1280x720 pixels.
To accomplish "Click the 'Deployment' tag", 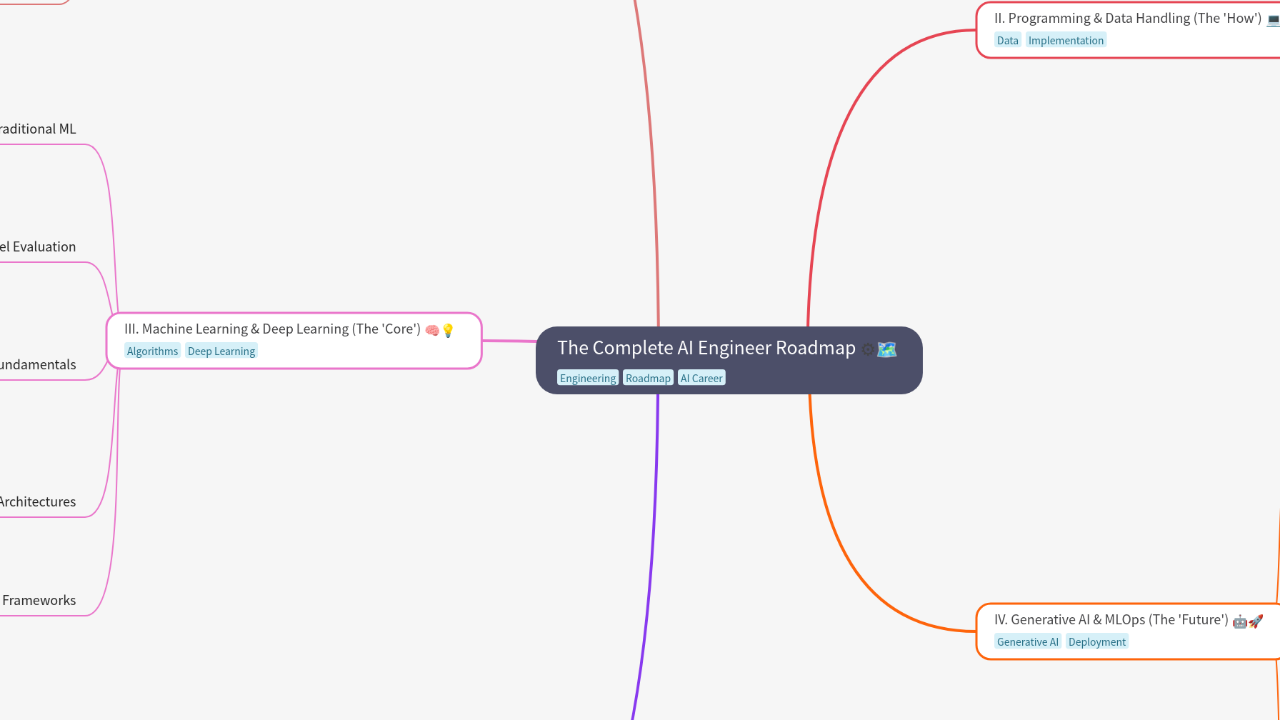I will point(1097,642).
